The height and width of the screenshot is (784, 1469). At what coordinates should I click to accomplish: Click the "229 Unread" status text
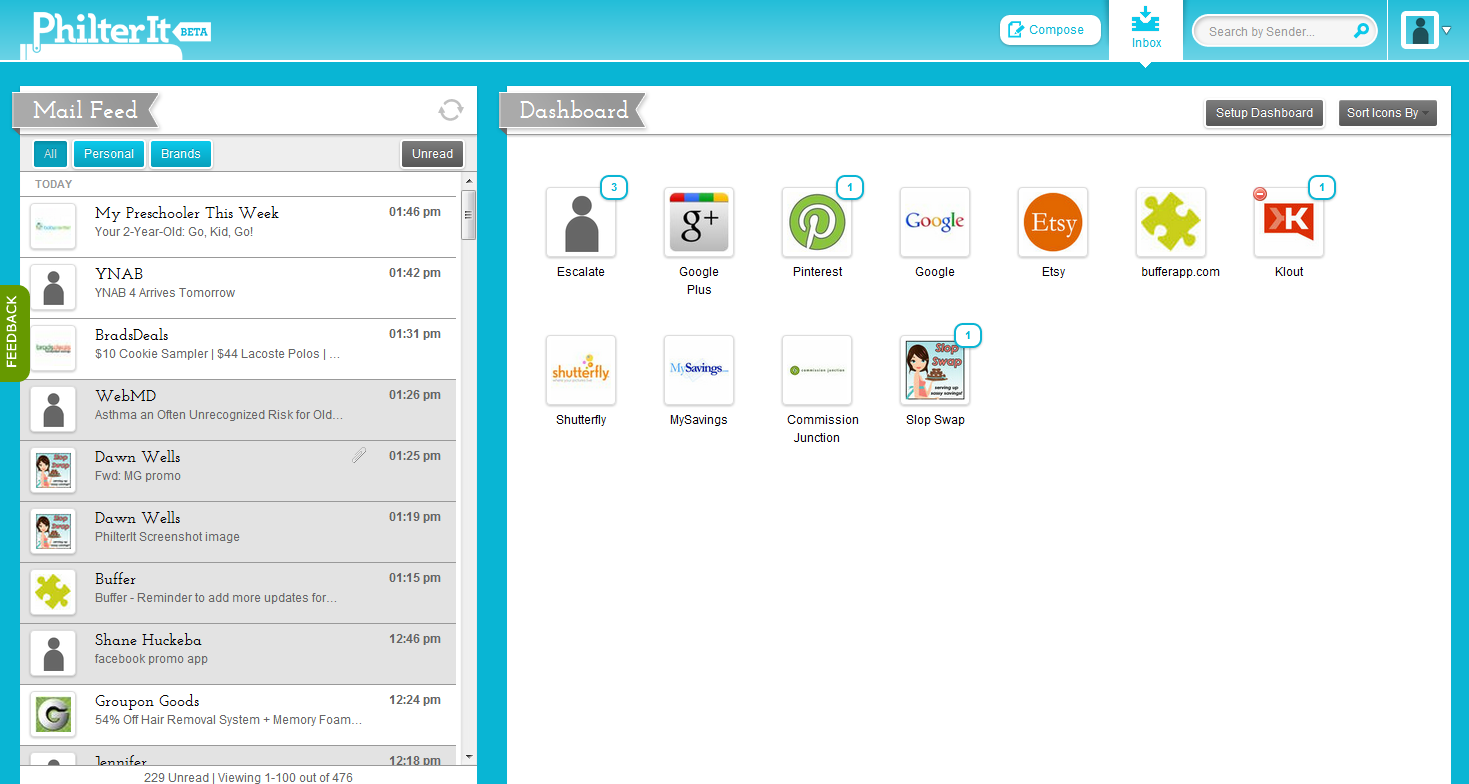[176, 777]
